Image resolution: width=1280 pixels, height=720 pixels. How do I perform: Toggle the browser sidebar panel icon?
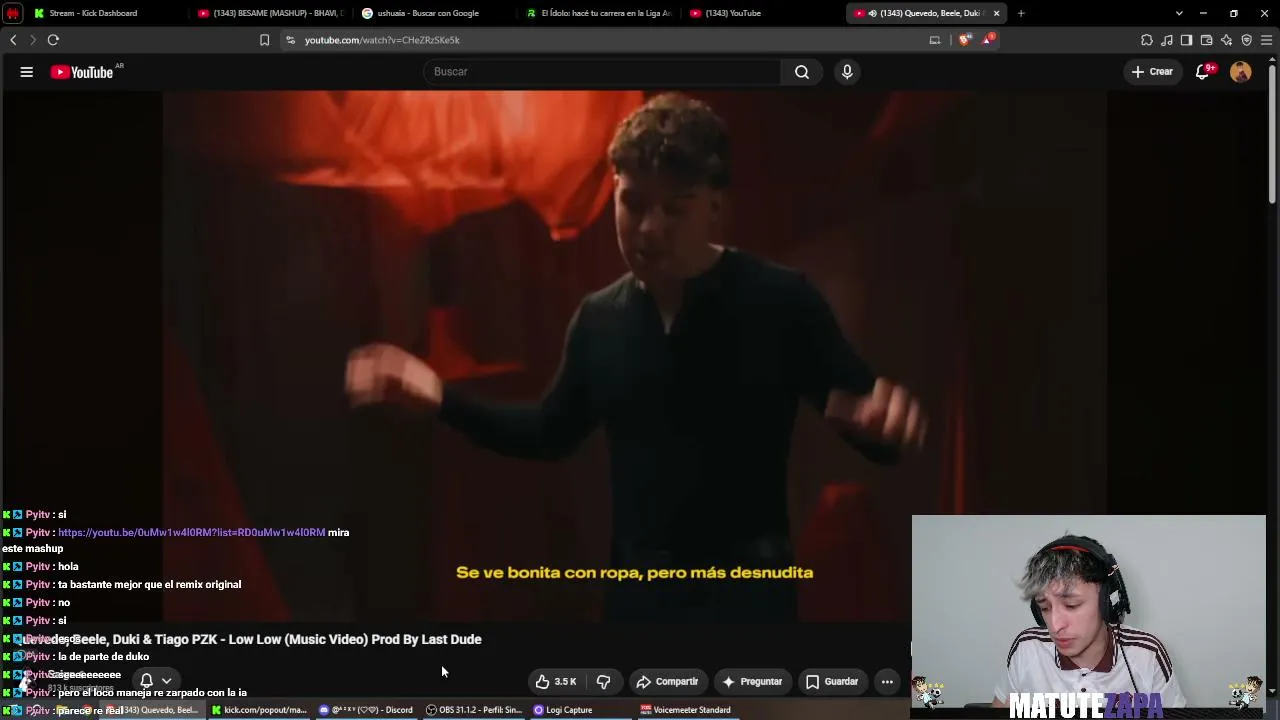[x=1187, y=40]
